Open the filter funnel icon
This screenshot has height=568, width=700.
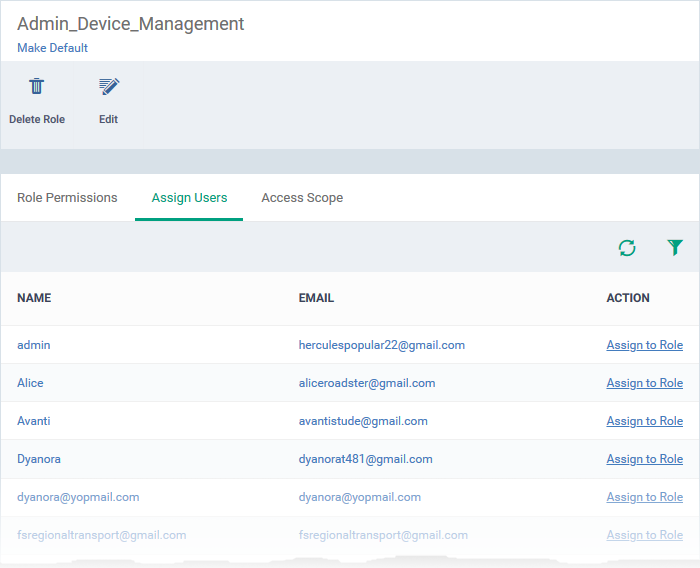(675, 248)
